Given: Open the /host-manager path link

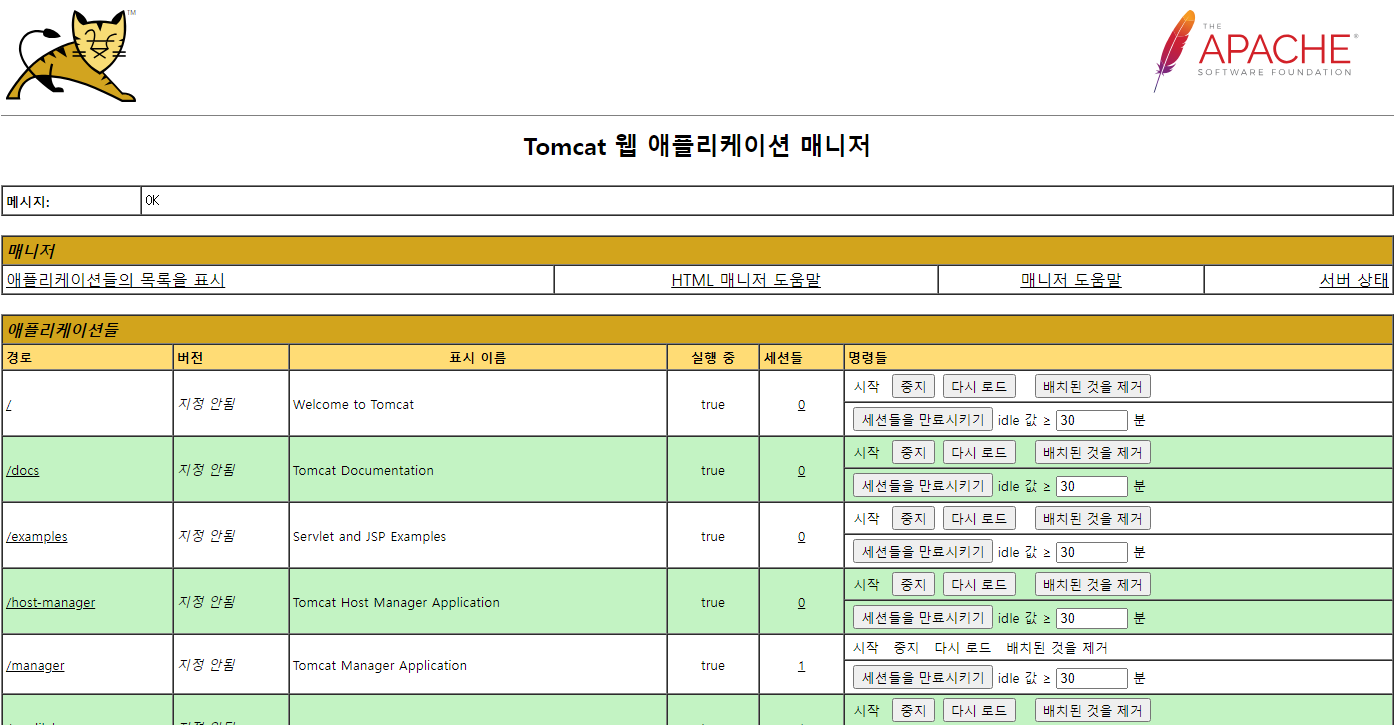Looking at the screenshot, I should [51, 603].
